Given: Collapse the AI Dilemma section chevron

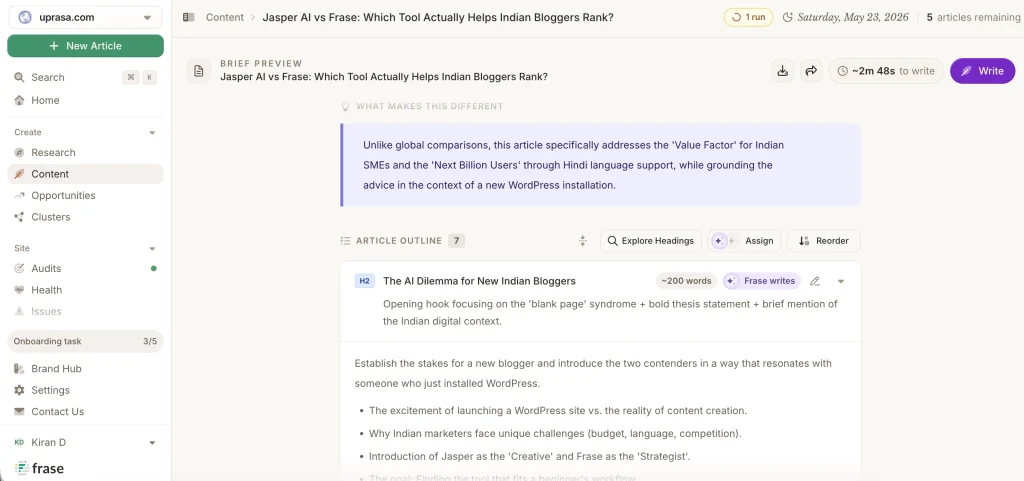Looking at the screenshot, I should tap(840, 281).
